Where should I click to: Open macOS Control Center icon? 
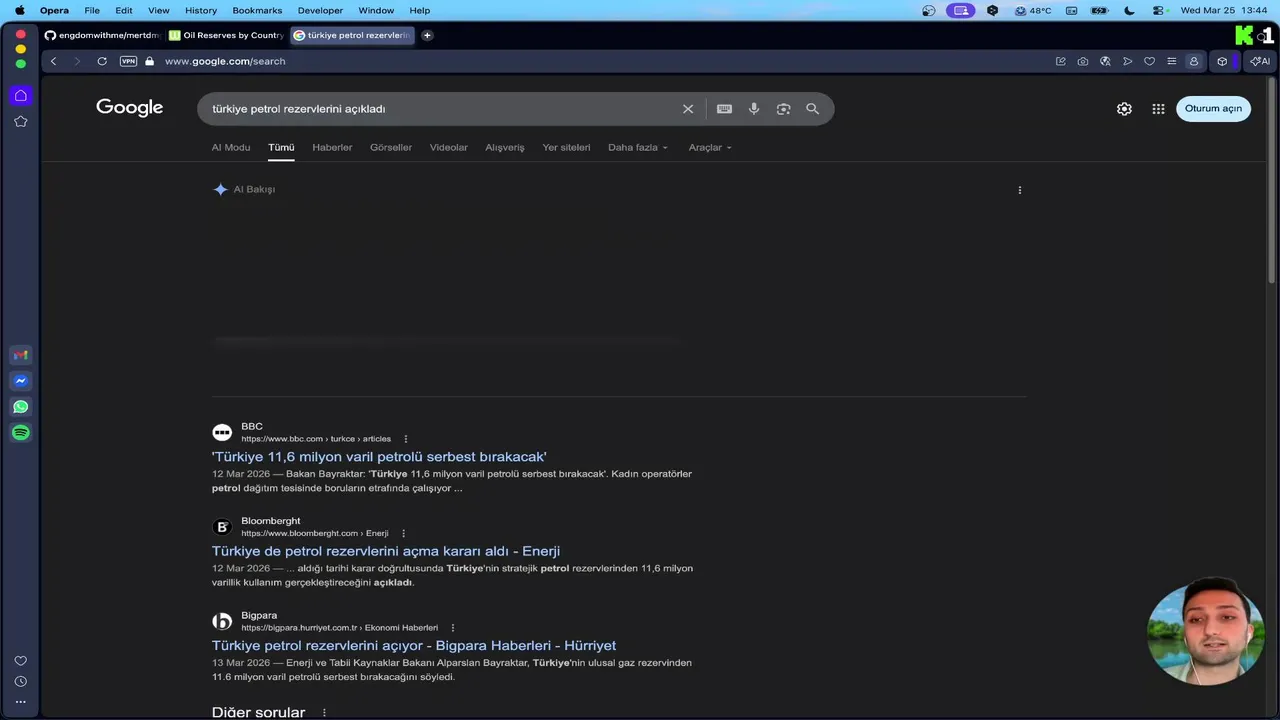[x=1159, y=10]
